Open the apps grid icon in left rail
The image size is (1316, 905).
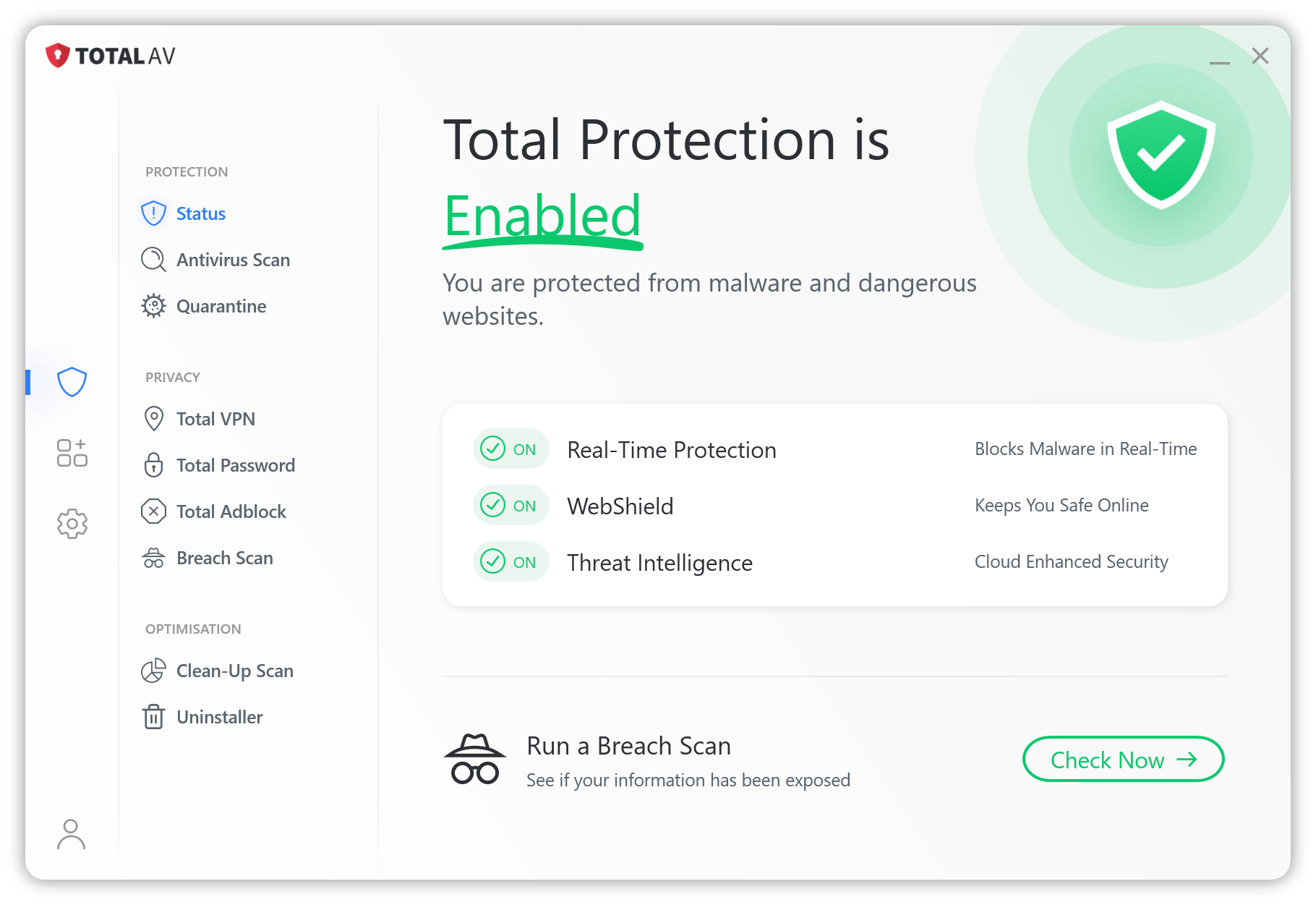tap(72, 453)
